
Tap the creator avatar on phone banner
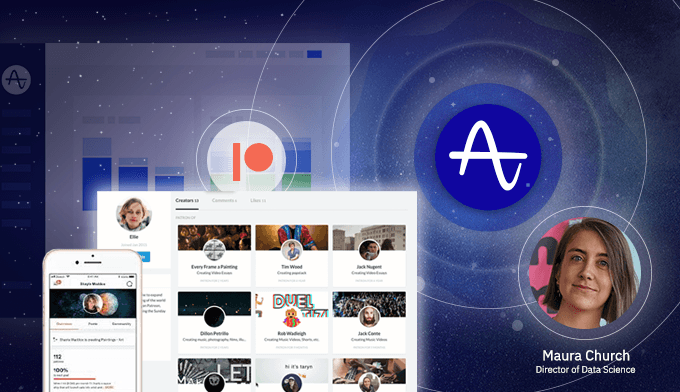[x=92, y=303]
